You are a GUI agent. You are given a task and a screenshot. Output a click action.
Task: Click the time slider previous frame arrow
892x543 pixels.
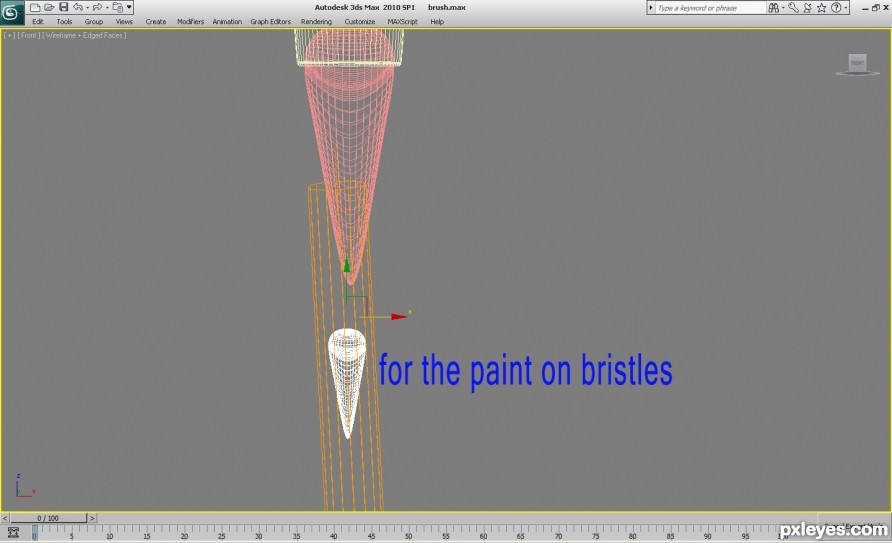click(5, 518)
